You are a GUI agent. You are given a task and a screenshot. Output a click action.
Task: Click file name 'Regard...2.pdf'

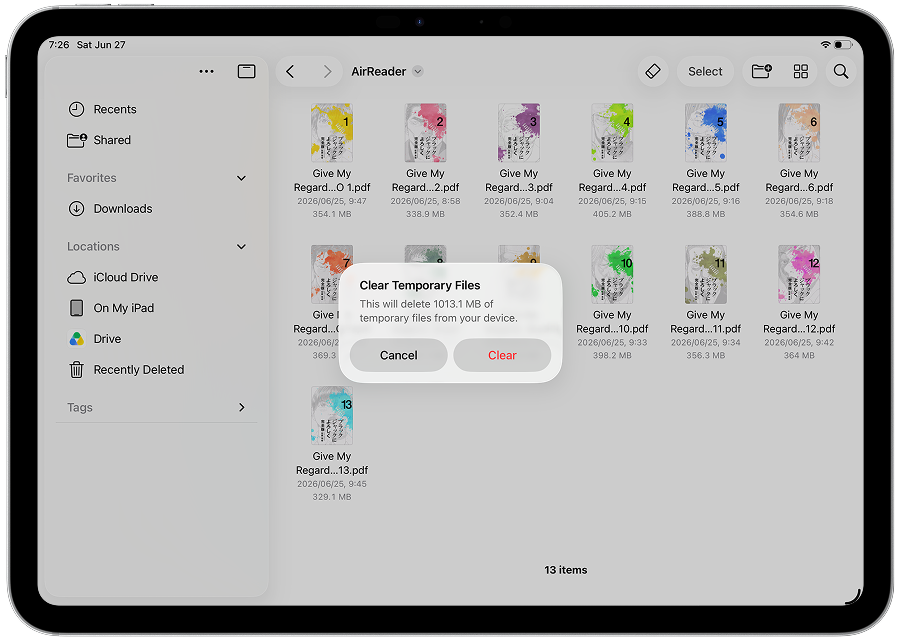(426, 188)
